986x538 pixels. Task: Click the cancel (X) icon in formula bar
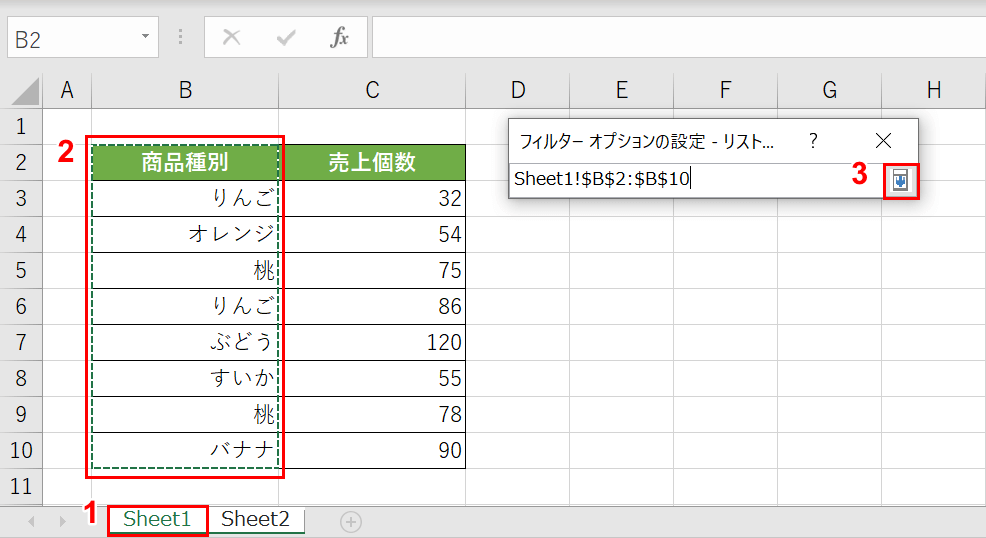(231, 38)
